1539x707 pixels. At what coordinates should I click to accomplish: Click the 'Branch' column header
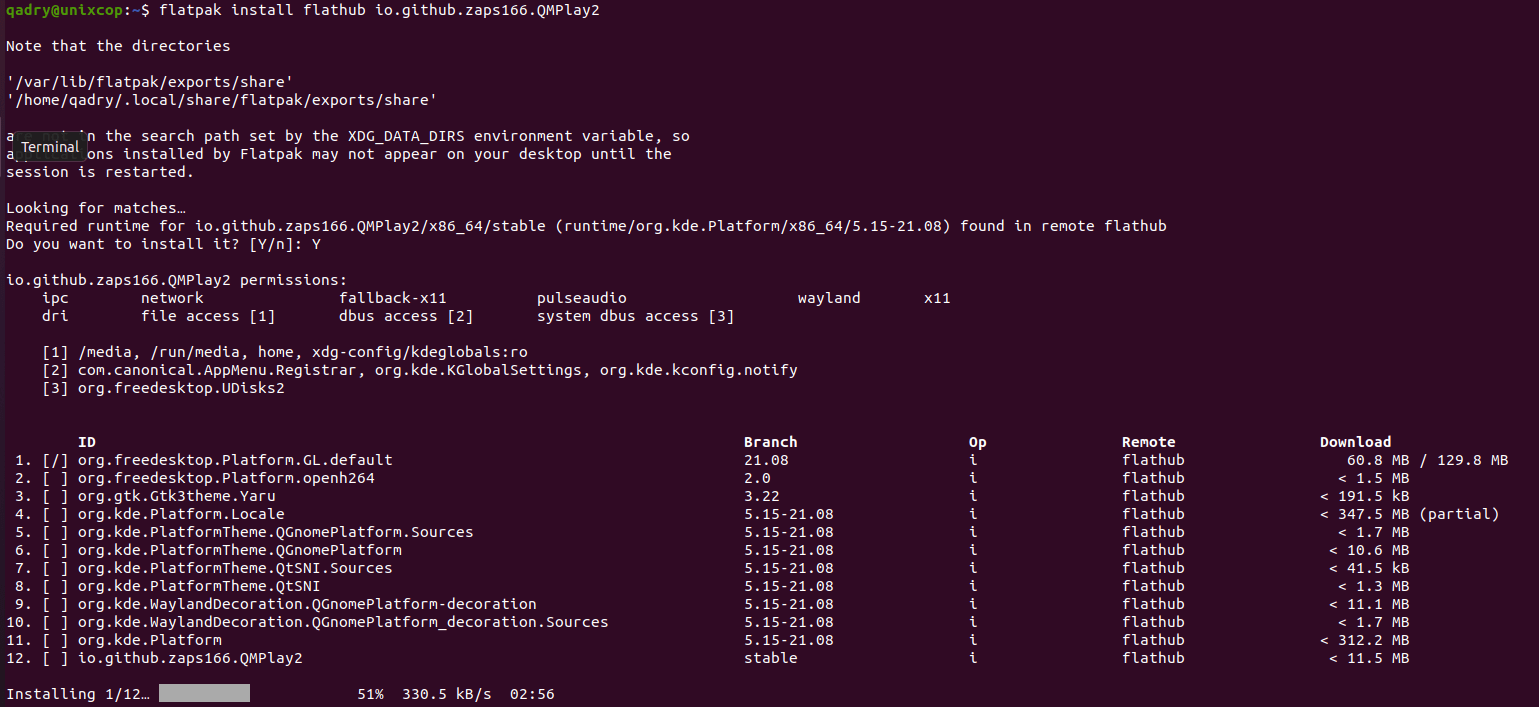771,442
